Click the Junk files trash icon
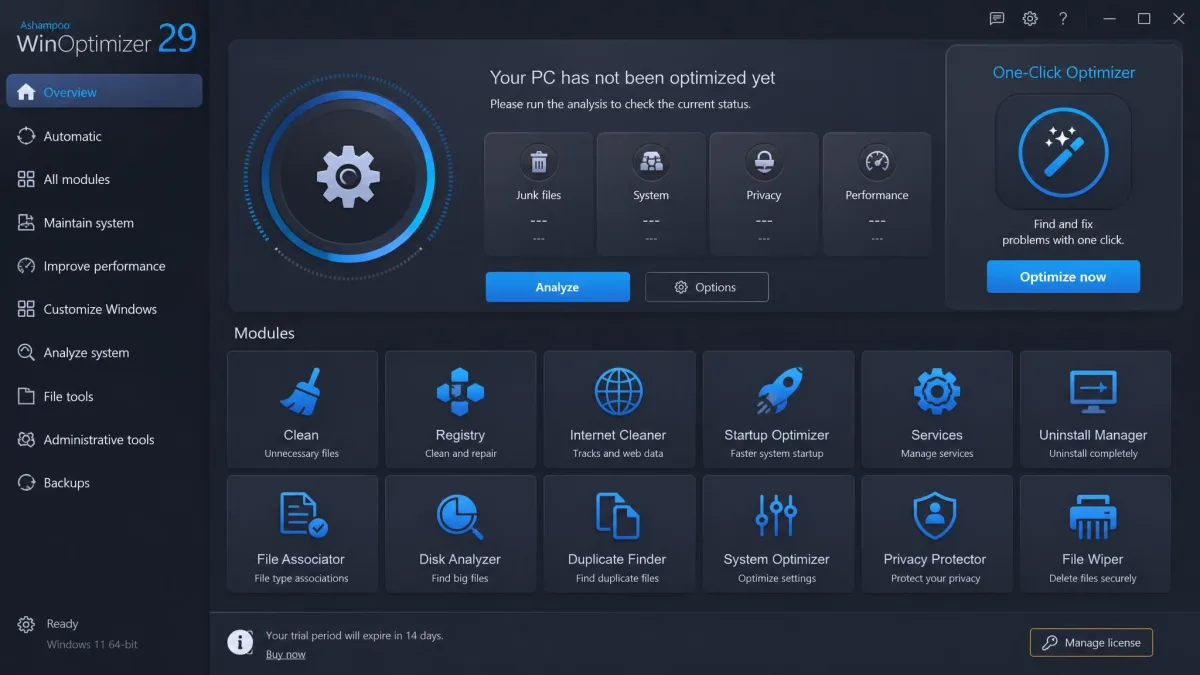 pos(539,162)
